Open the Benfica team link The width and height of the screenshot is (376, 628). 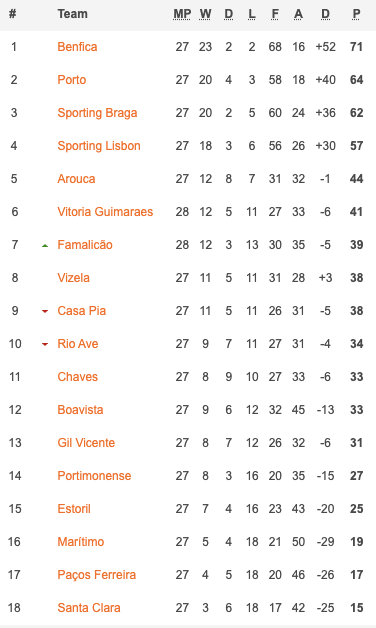pos(77,47)
